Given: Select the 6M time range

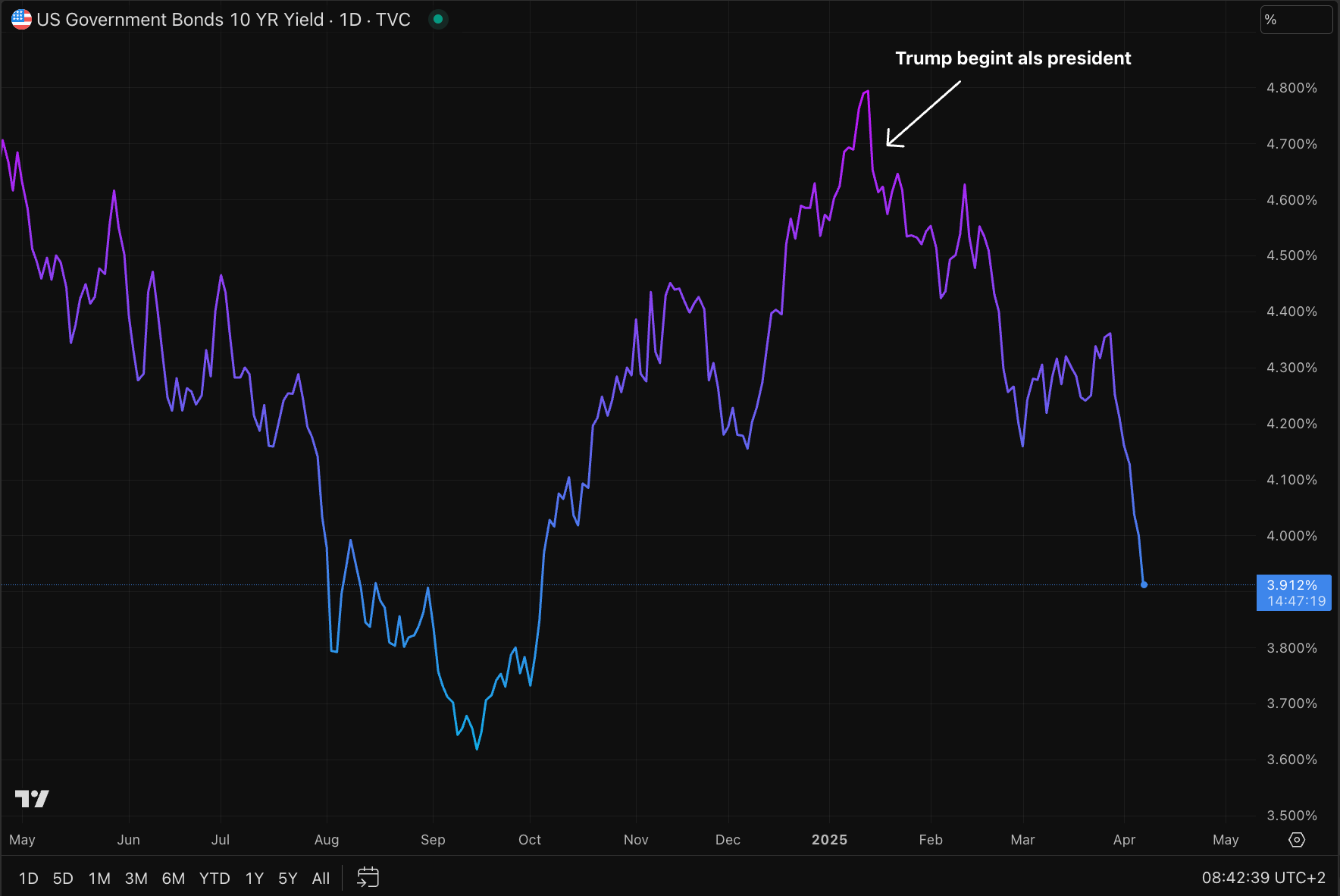Looking at the screenshot, I should coord(174,878).
